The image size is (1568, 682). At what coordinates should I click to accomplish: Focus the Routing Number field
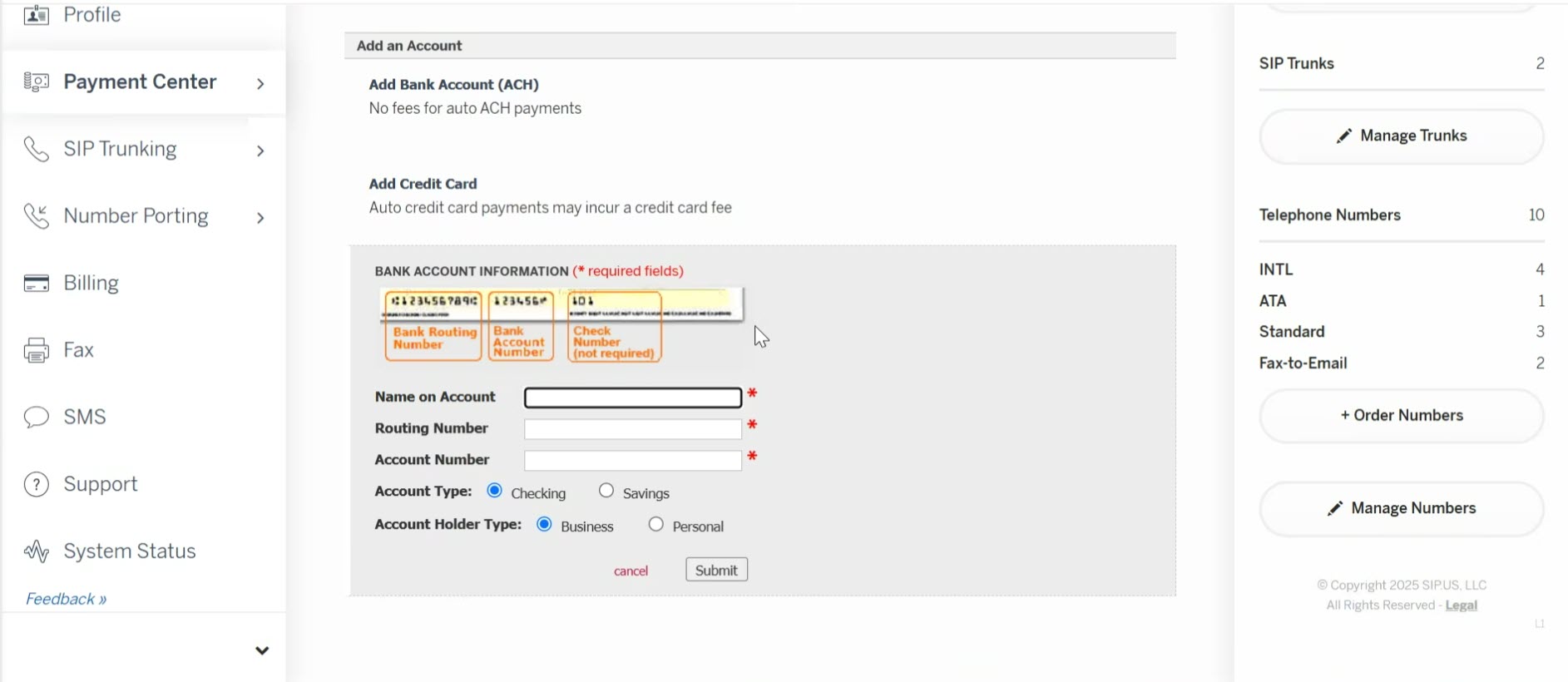[x=633, y=429]
